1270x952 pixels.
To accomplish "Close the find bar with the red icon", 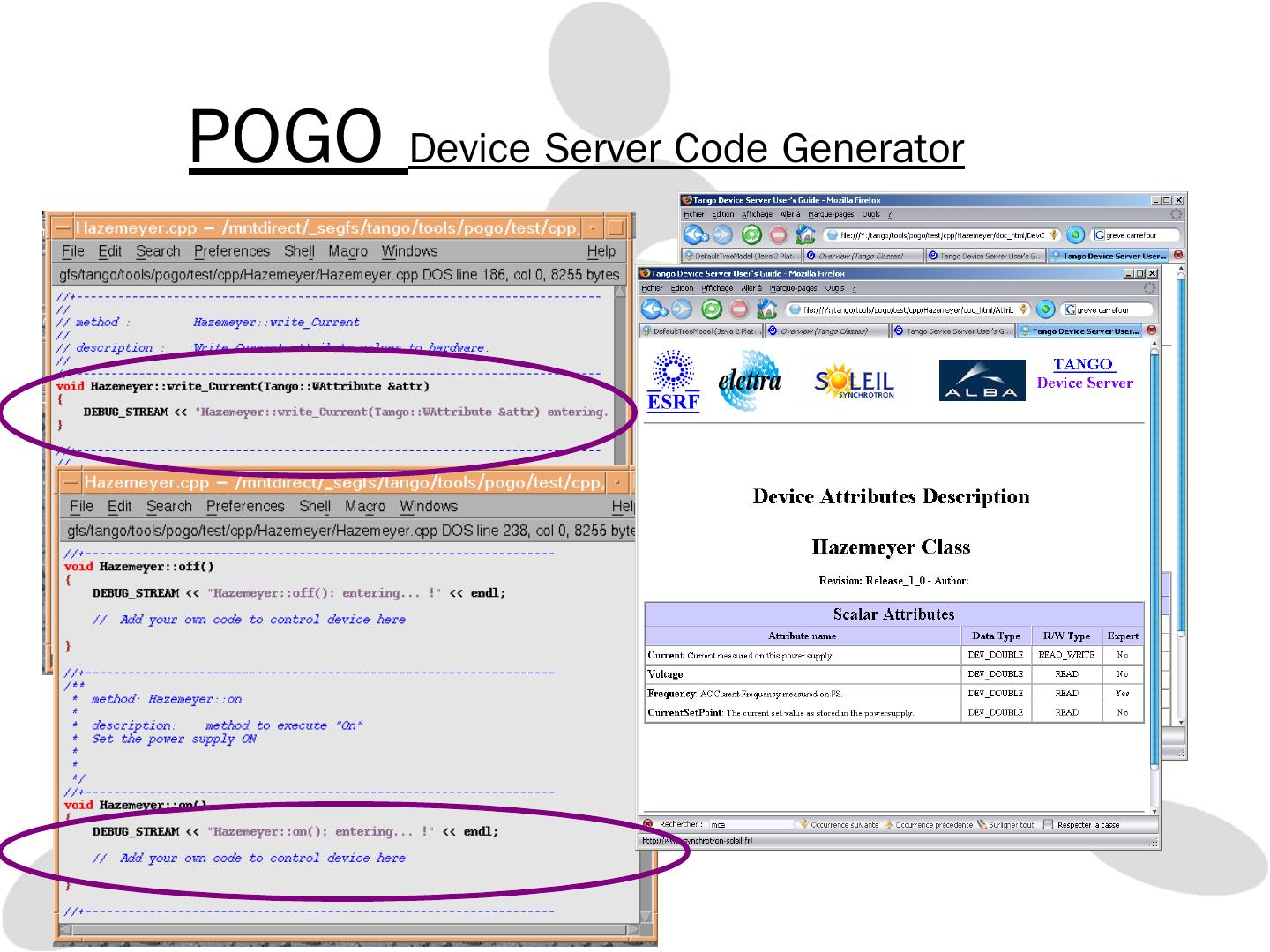I will [647, 824].
